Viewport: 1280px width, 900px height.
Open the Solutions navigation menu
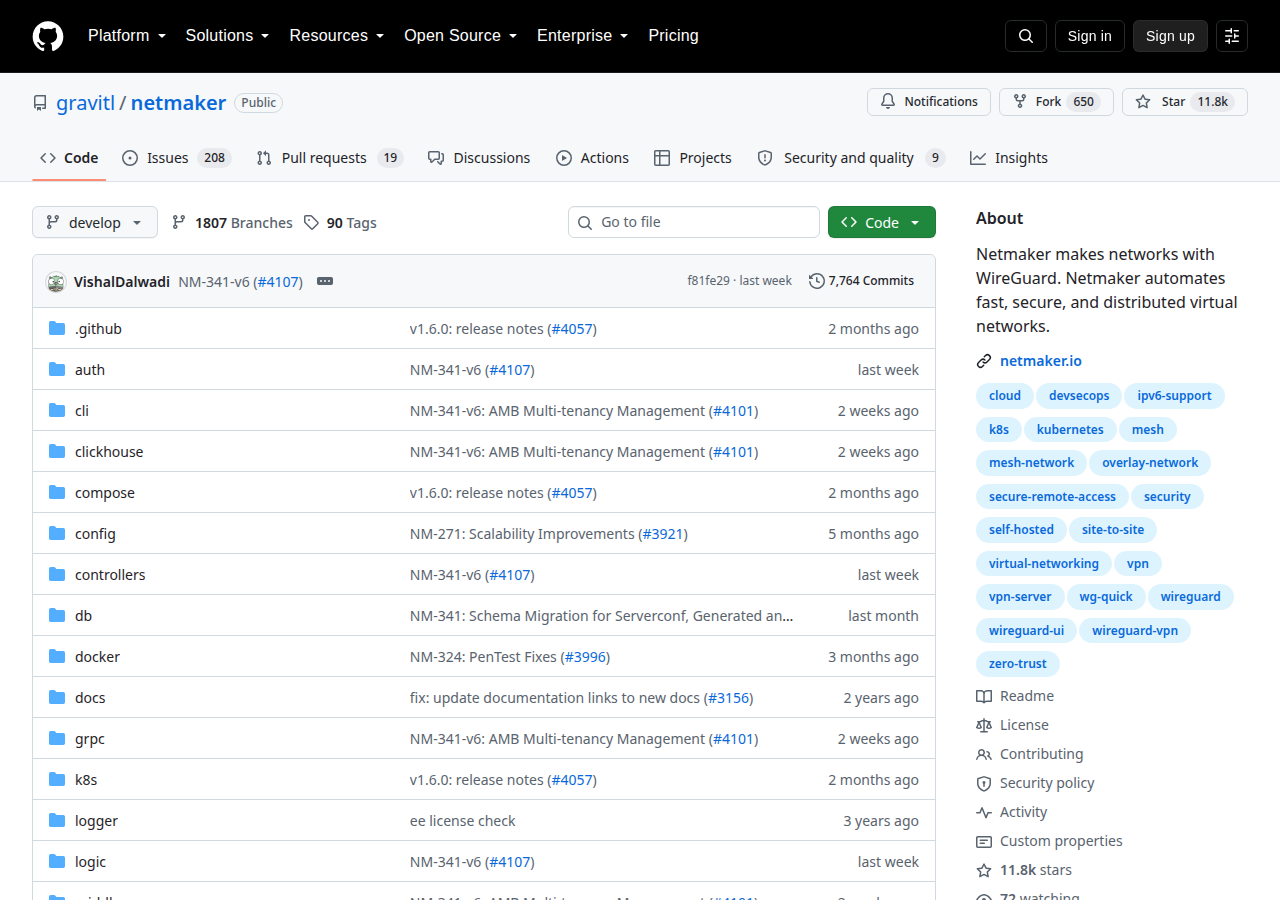[x=227, y=36]
